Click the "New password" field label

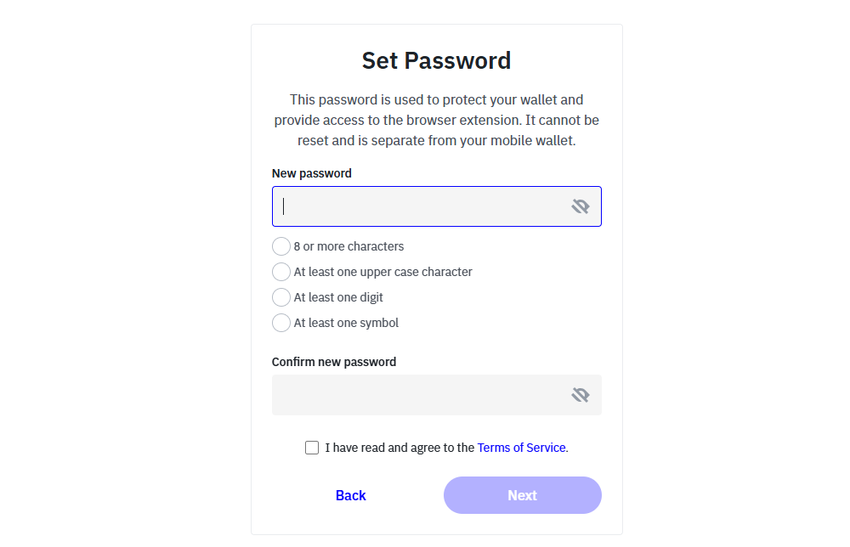(x=312, y=173)
